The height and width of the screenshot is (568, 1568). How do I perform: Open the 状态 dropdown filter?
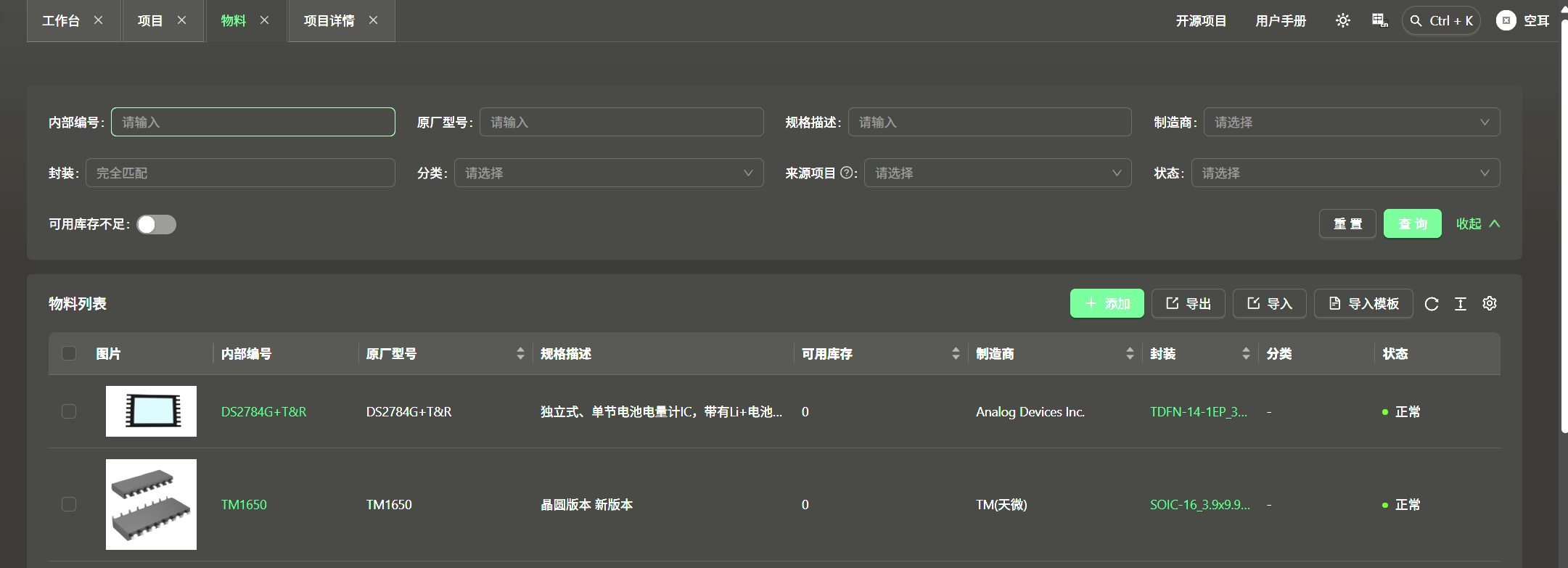[1345, 173]
